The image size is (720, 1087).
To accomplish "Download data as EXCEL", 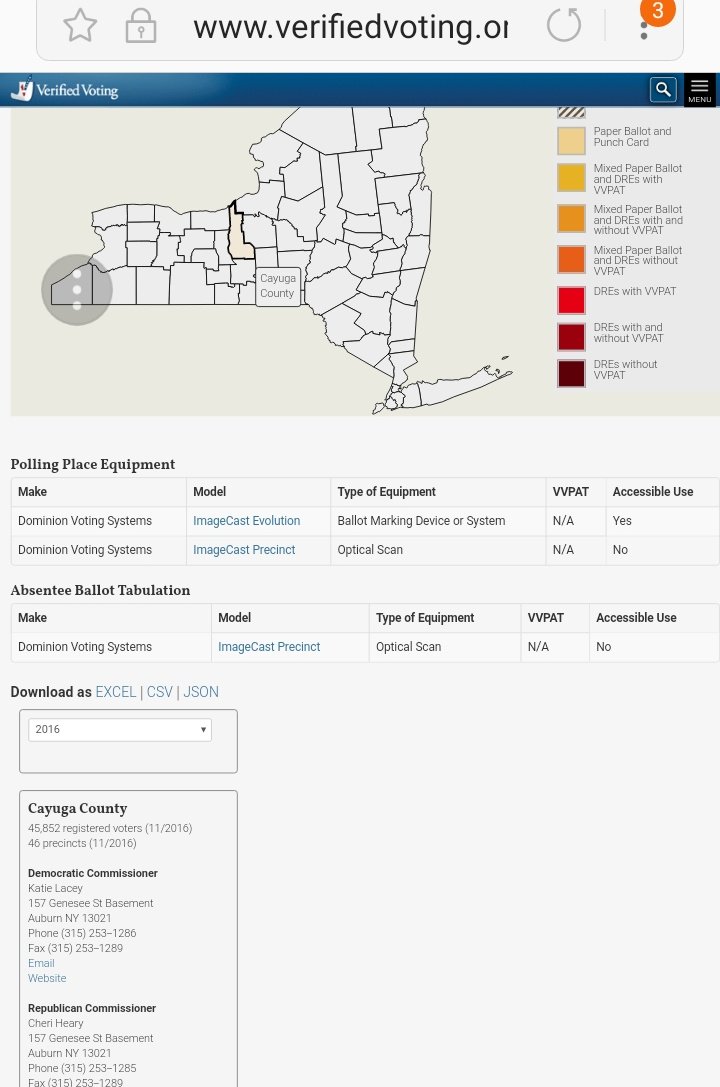I will 116,692.
